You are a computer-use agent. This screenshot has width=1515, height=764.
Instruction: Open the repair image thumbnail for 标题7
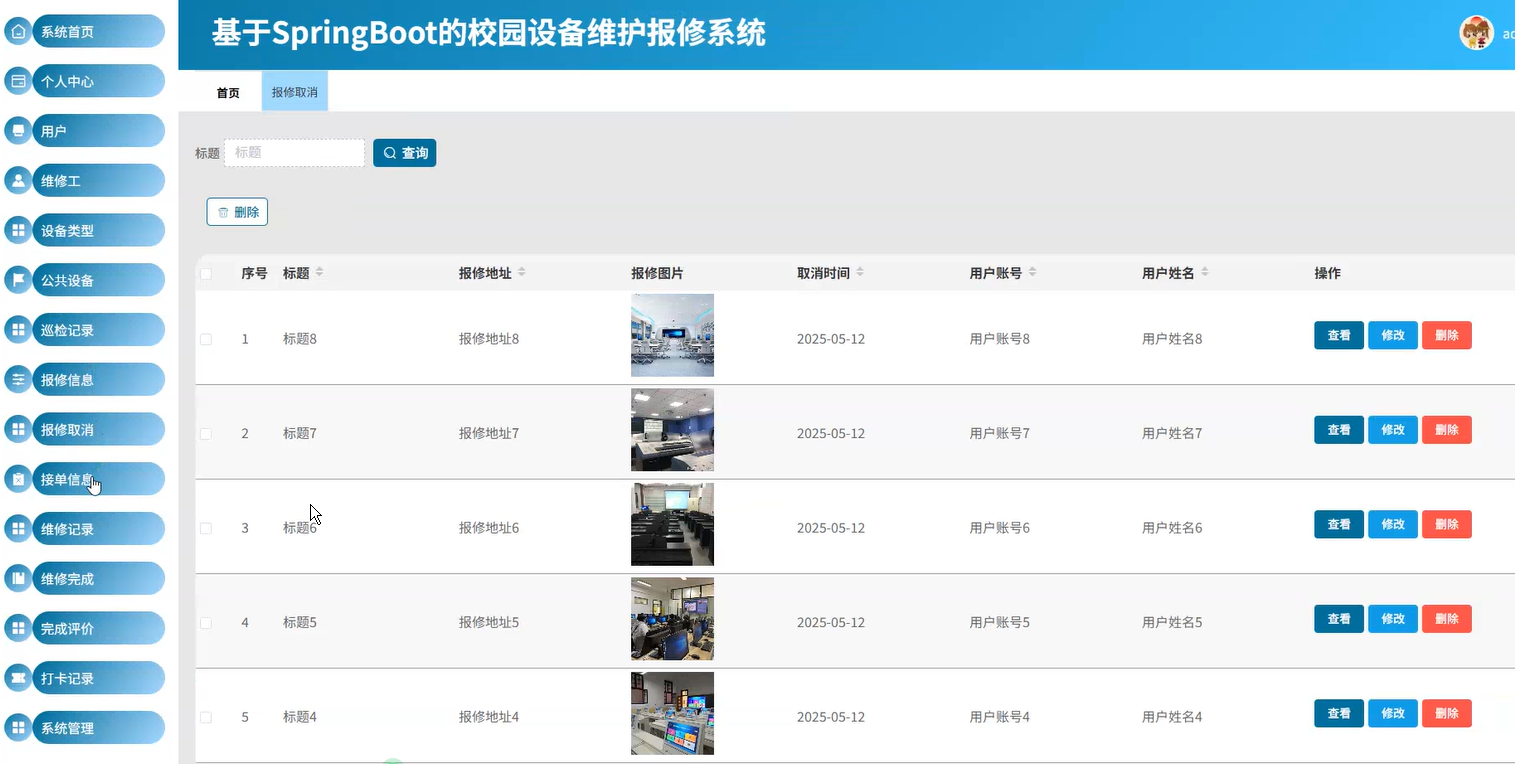672,430
